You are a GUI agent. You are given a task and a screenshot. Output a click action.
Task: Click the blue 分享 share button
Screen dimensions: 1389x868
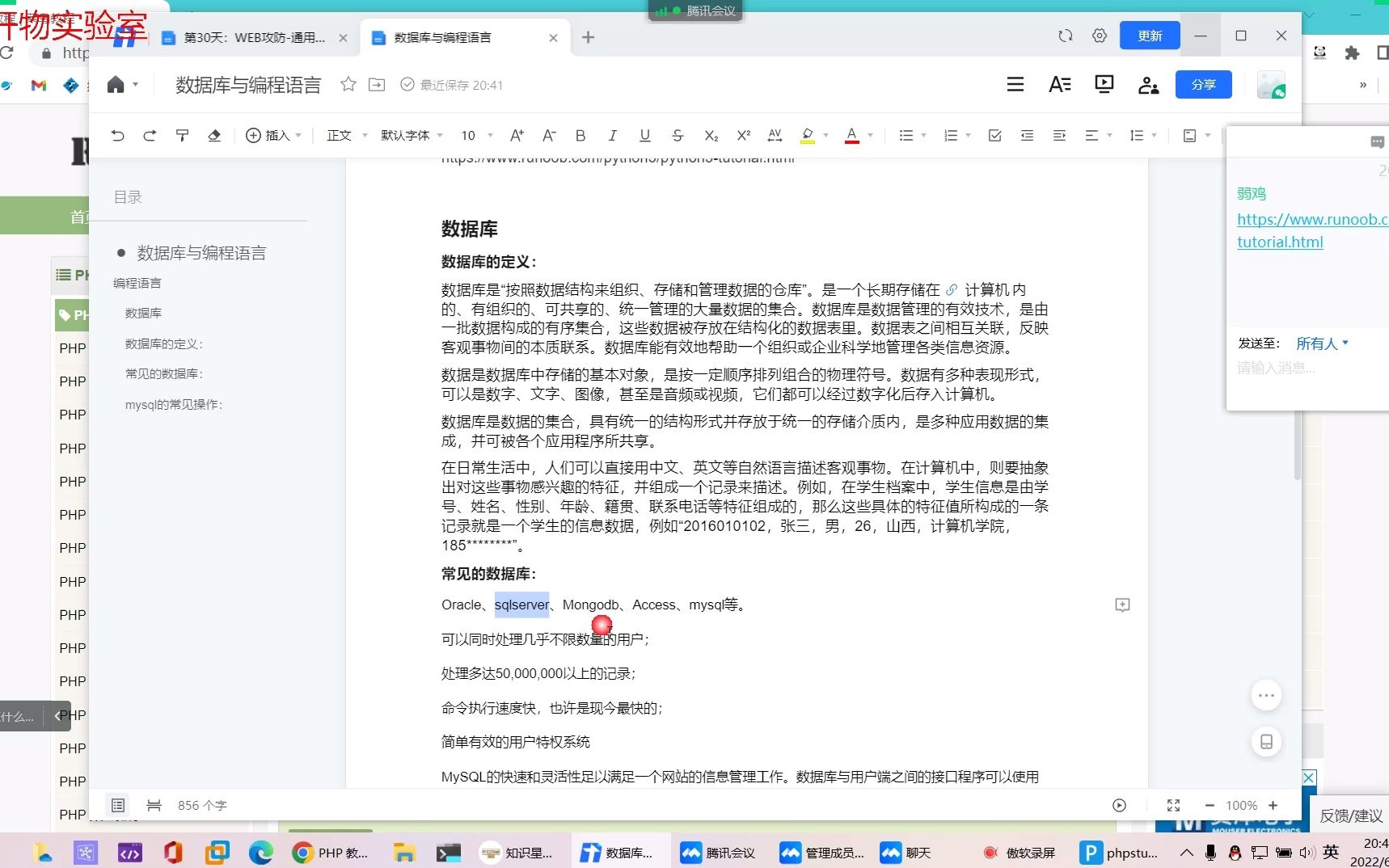coord(1204,85)
